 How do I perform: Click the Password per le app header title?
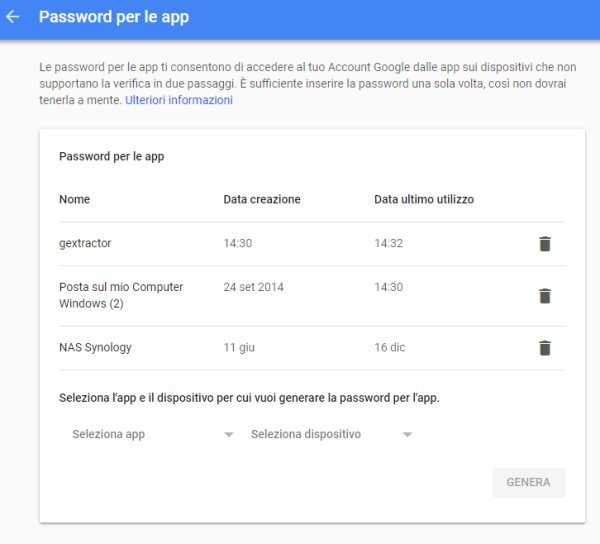113,17
